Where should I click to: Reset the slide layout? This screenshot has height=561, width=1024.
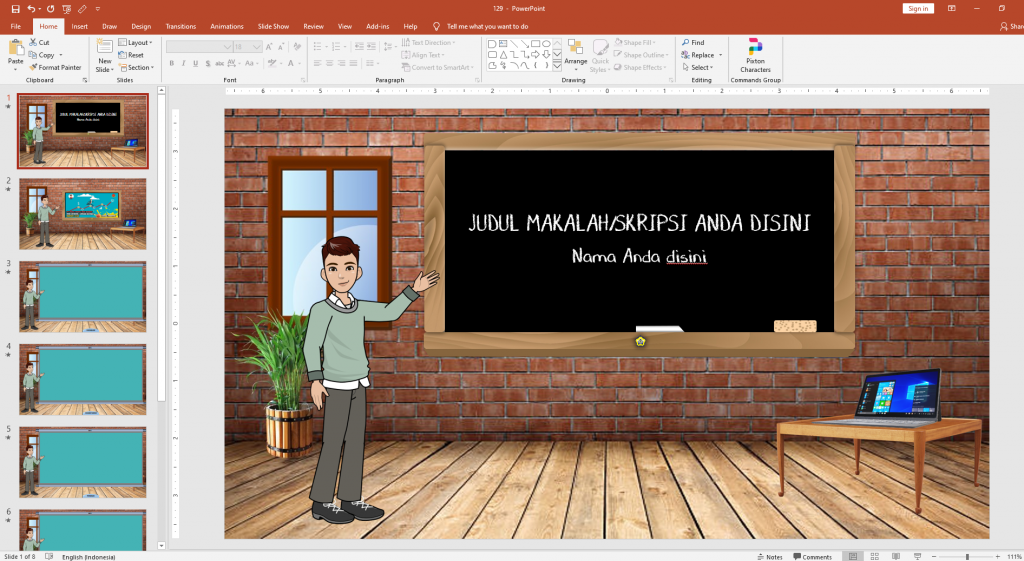[x=131, y=55]
